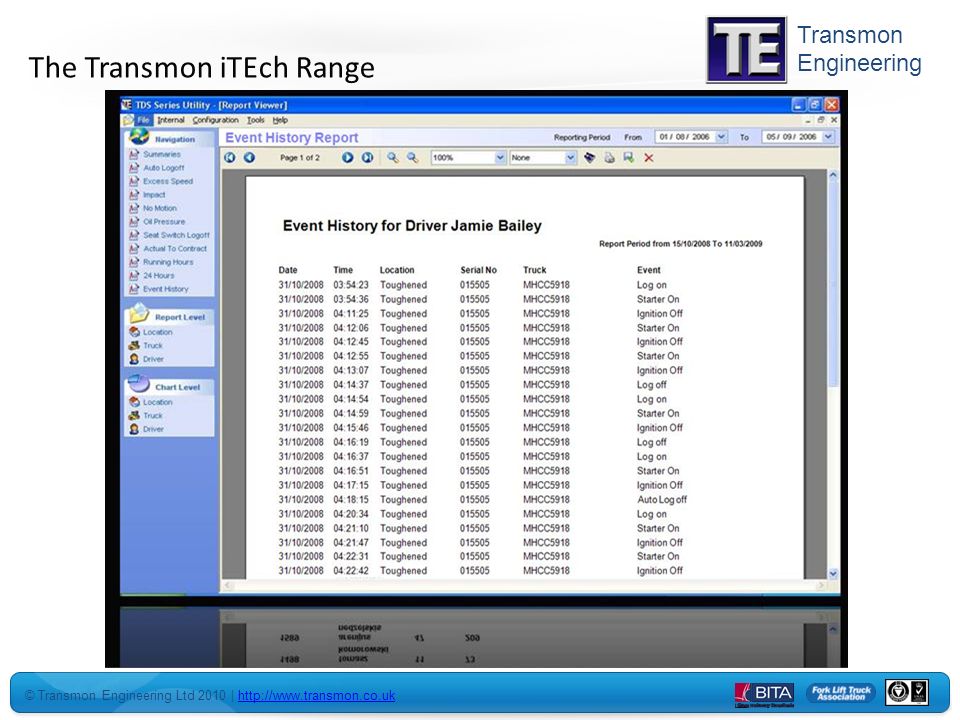
Task: Click the 'Log off' event at 04:14:37
Action: (651, 384)
